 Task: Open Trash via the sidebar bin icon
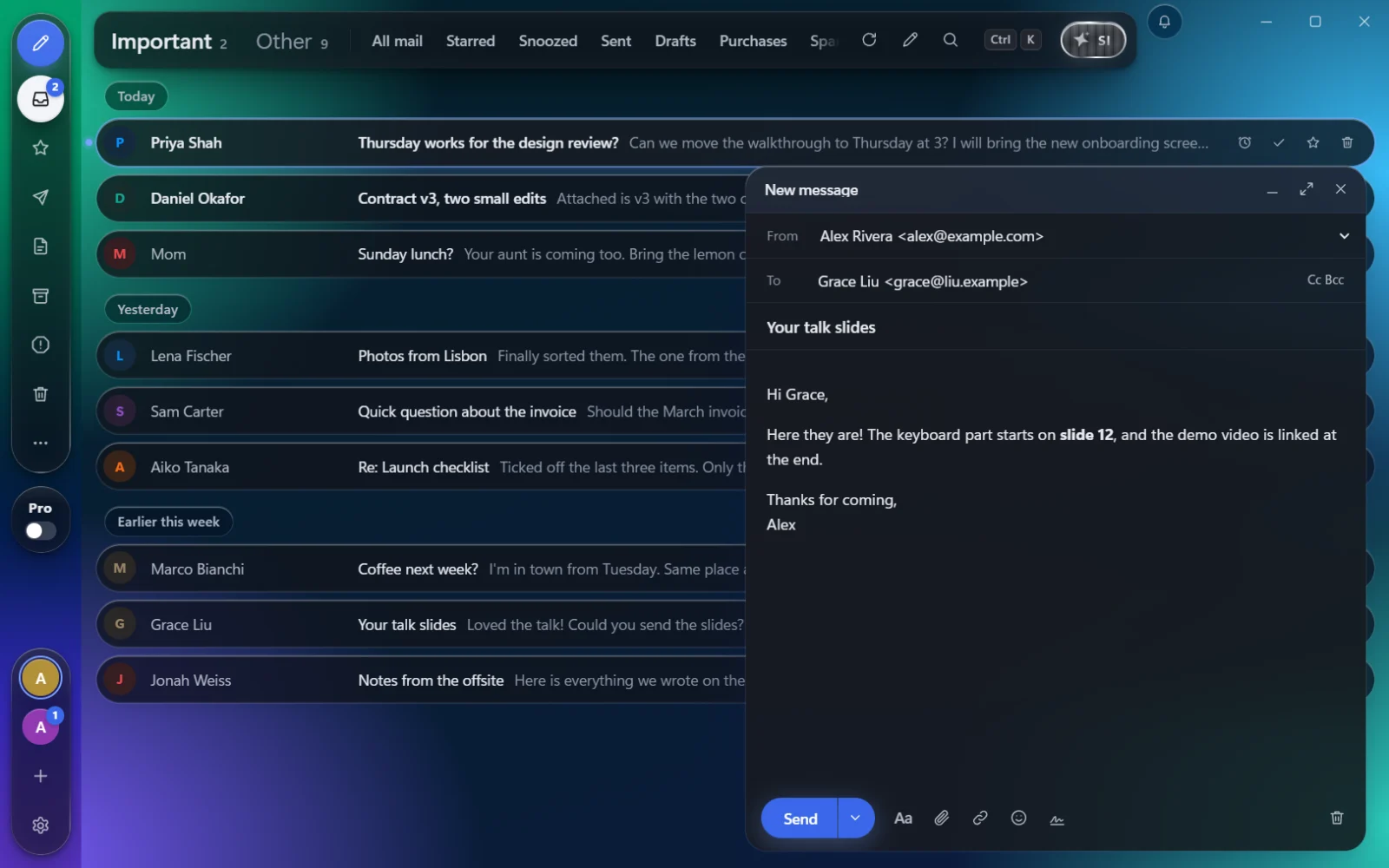[x=40, y=394]
